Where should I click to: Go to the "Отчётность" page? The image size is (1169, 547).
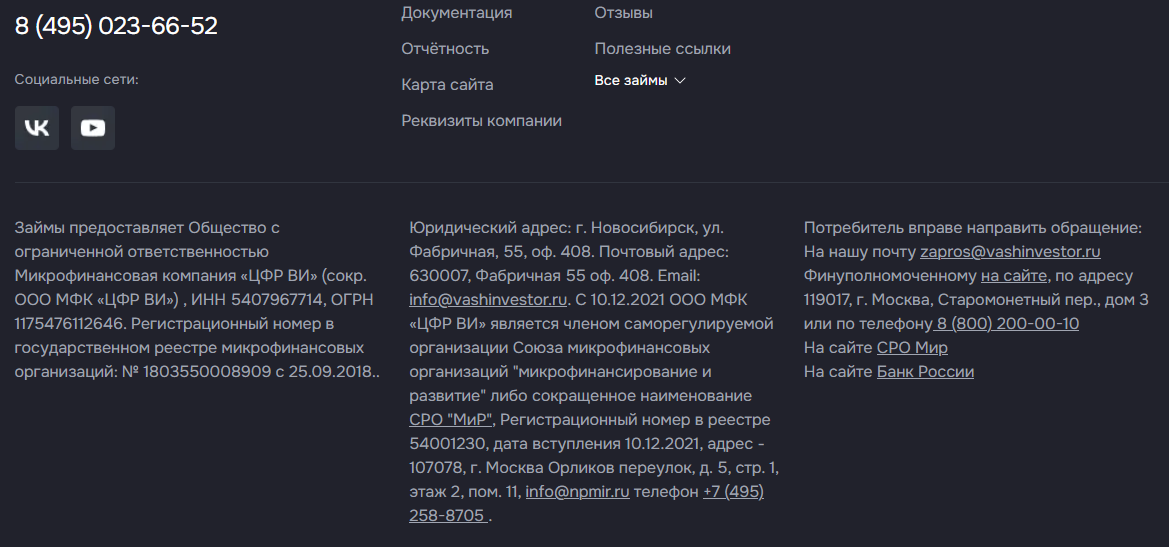pyautogui.click(x=445, y=49)
